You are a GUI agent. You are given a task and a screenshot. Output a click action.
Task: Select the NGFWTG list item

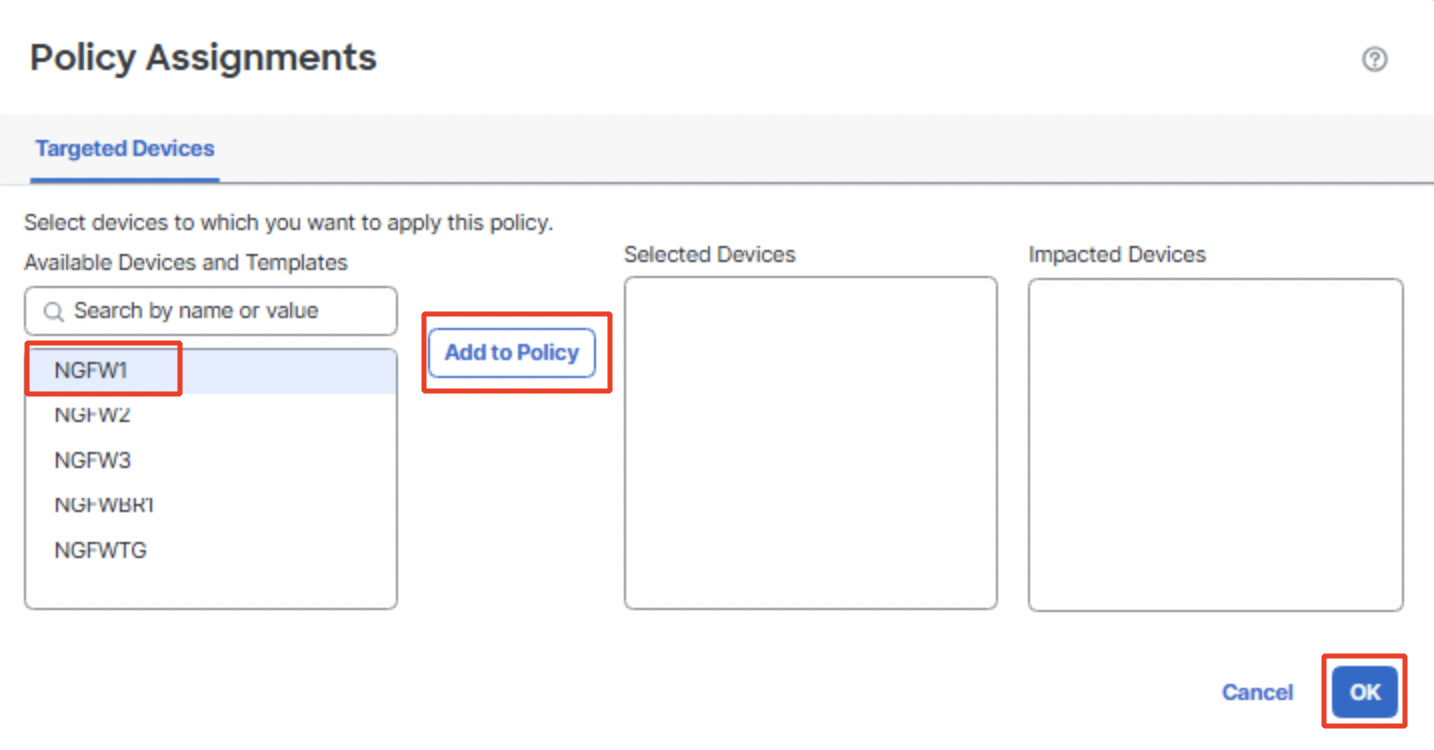(100, 550)
